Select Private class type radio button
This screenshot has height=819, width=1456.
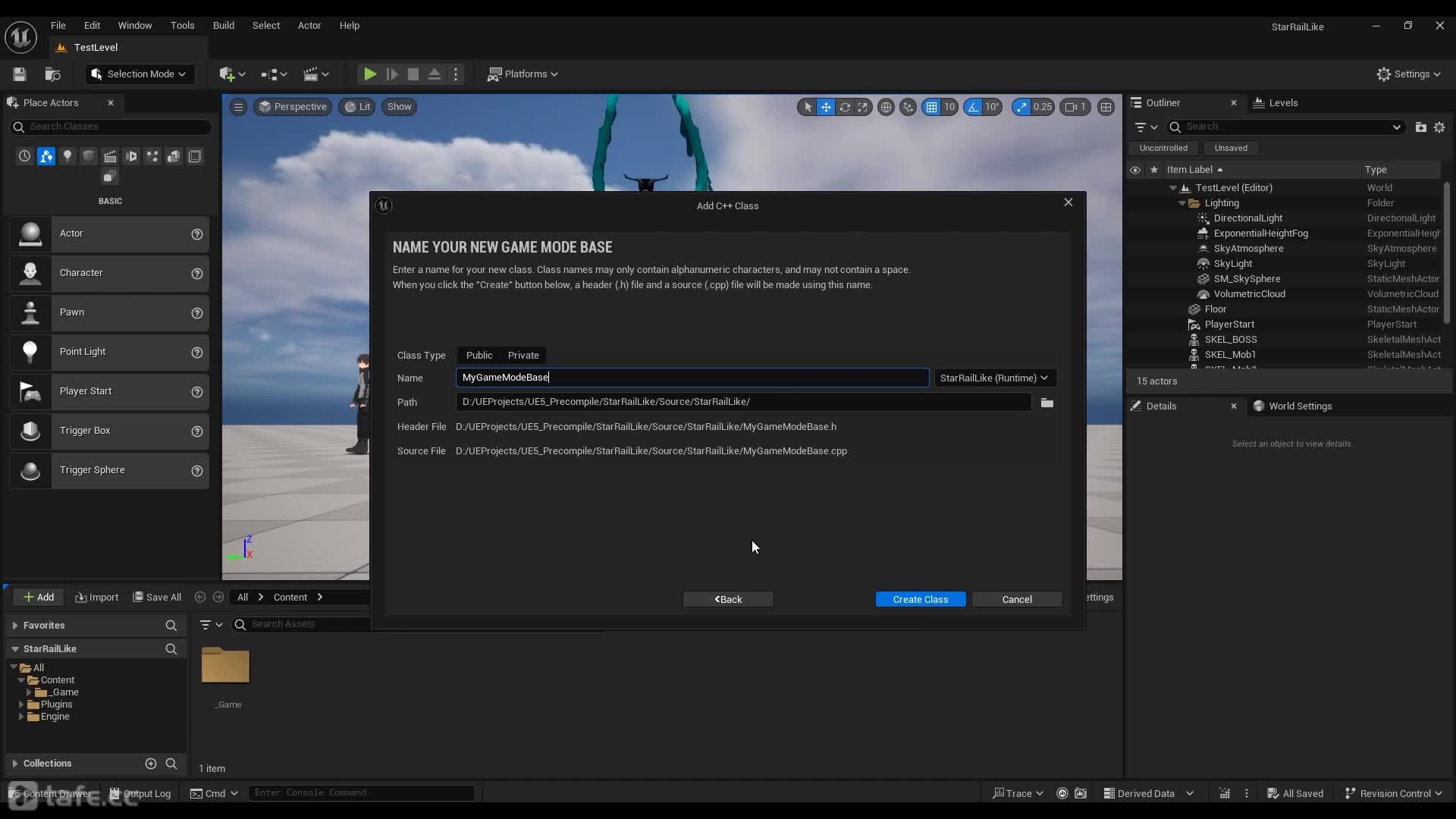click(523, 355)
